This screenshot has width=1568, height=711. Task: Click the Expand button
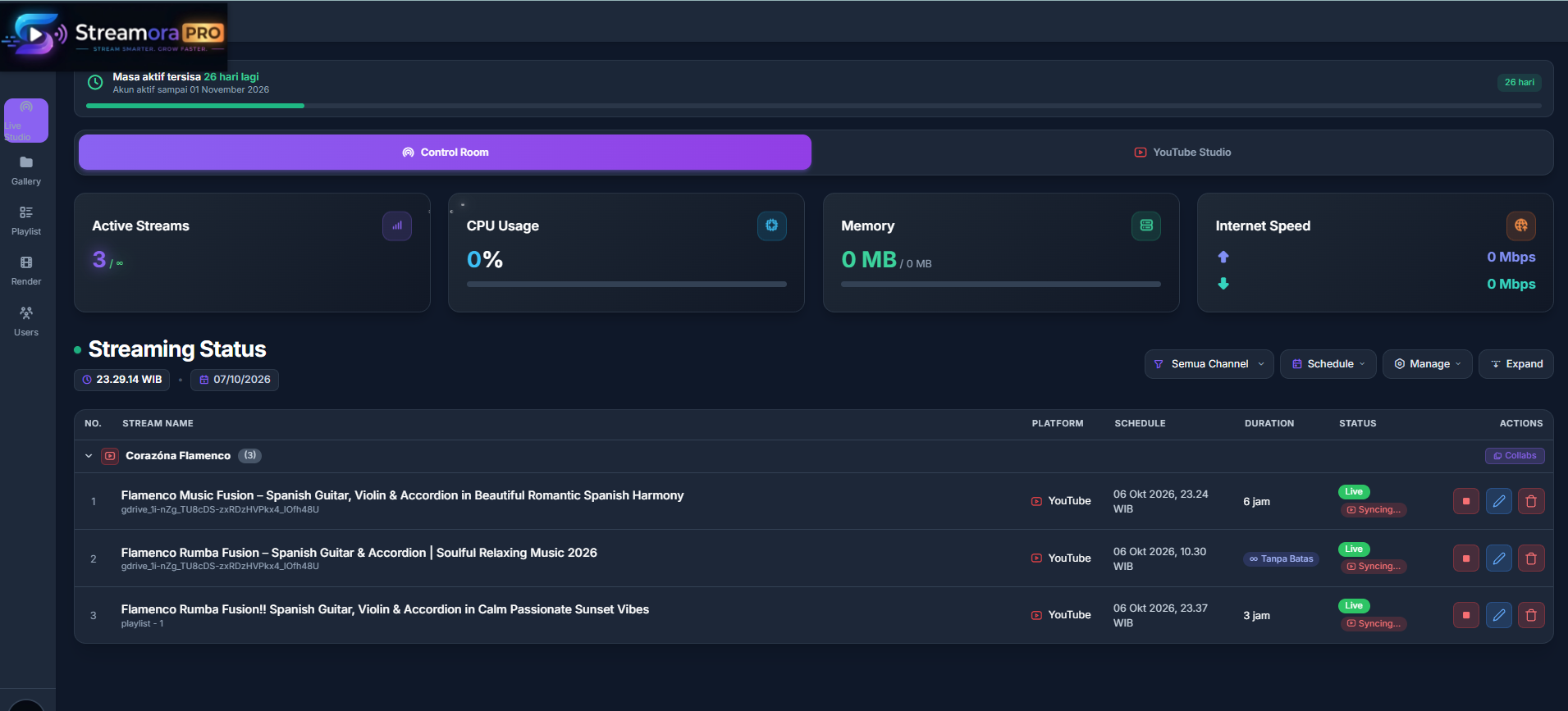(1516, 364)
